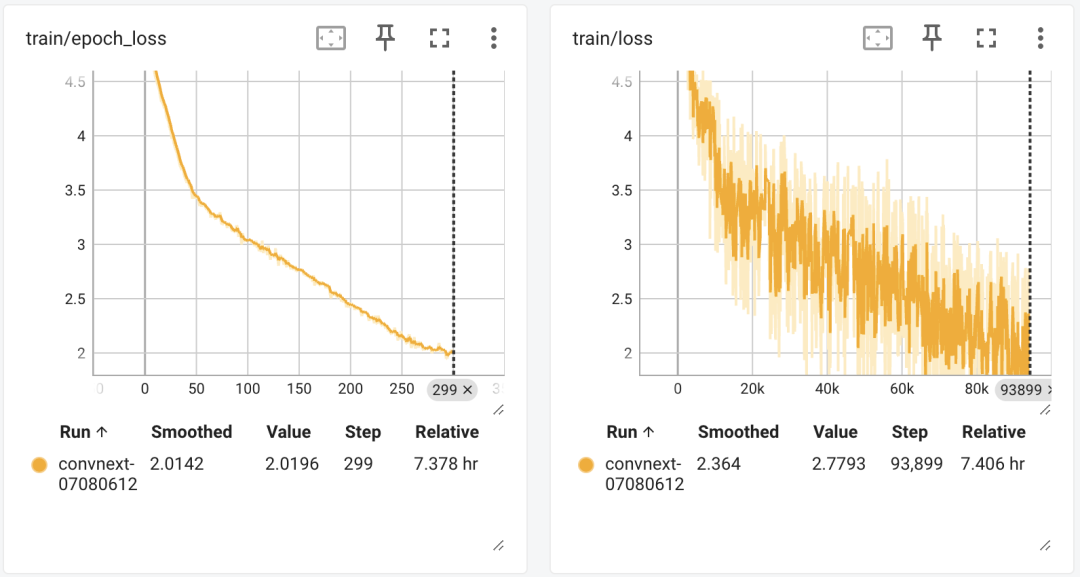Viewport: 1080px width, 577px height.
Task: Click the resize handle below the train/loss chart
Action: pos(1045,410)
